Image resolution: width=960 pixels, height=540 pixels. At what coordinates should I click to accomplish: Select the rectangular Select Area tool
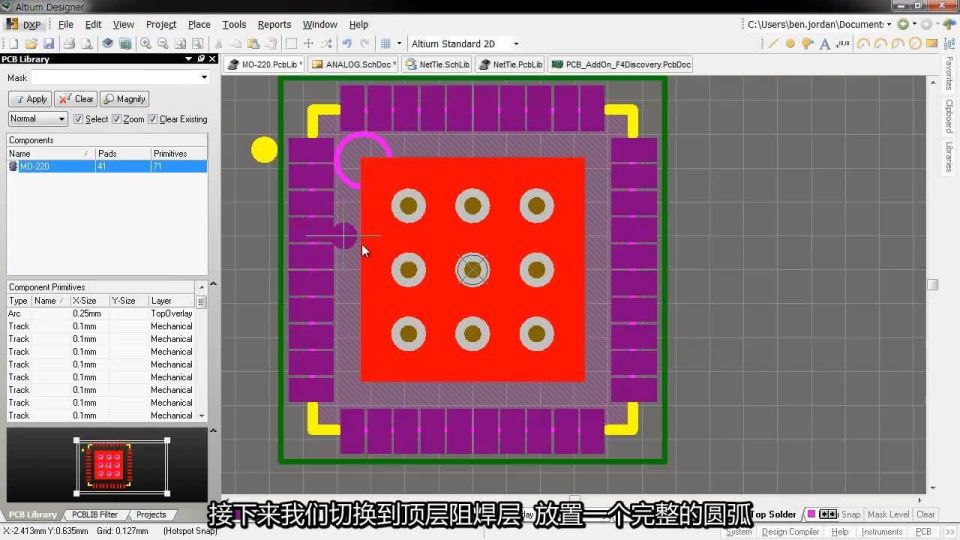[291, 44]
